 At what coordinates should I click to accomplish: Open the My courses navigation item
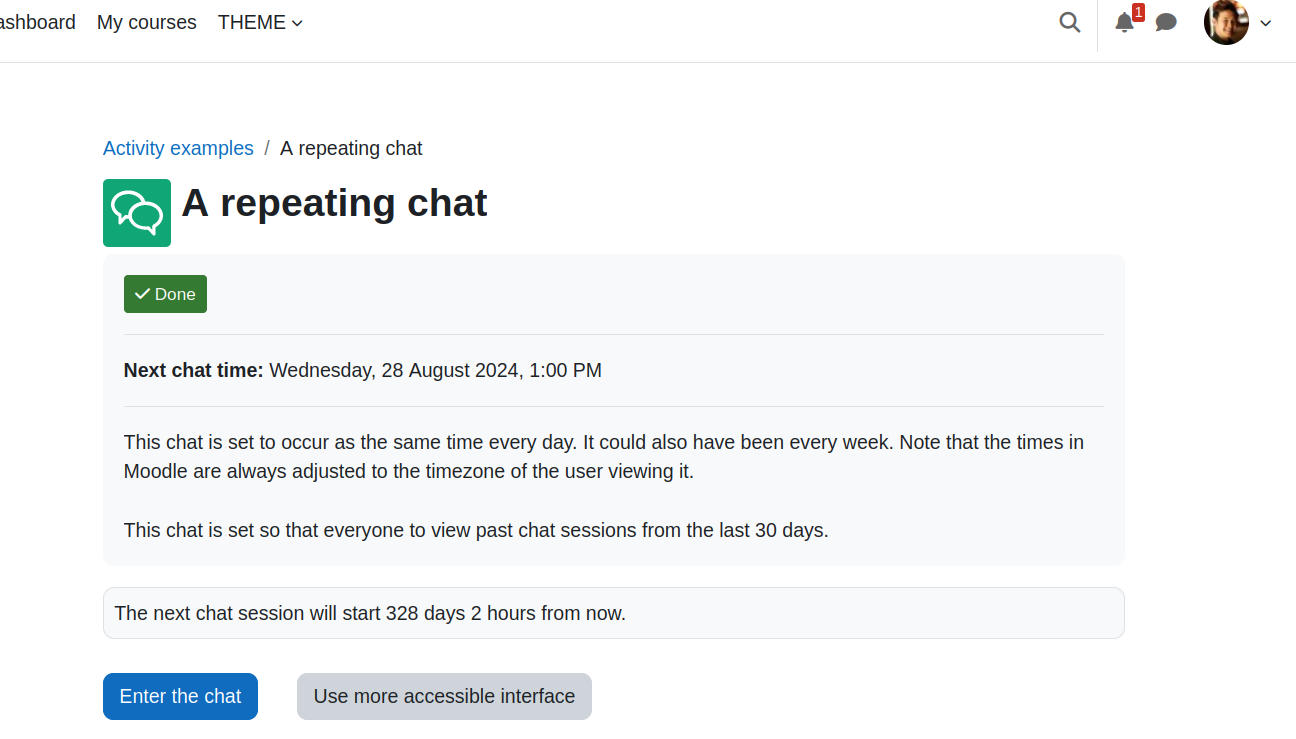coord(147,22)
